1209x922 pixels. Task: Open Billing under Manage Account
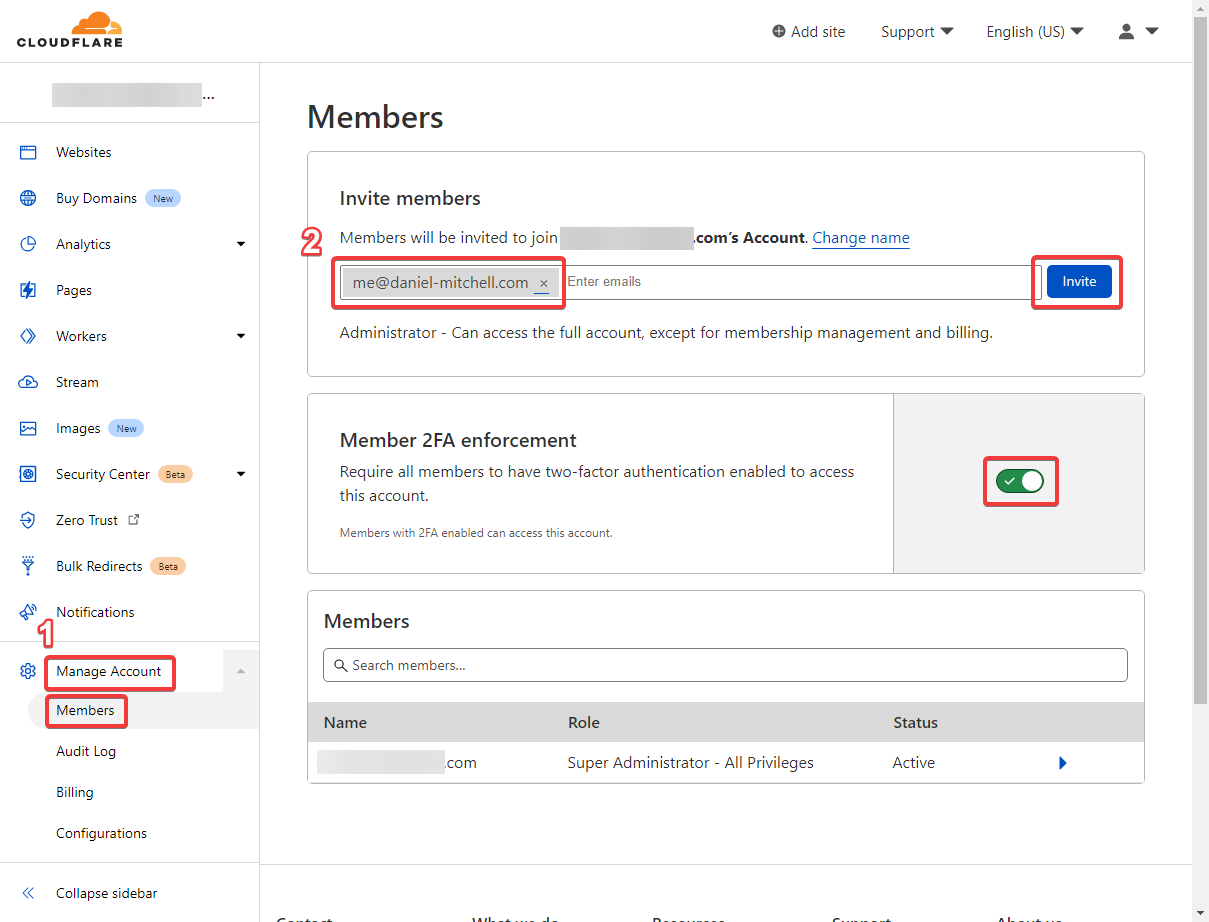pos(75,792)
